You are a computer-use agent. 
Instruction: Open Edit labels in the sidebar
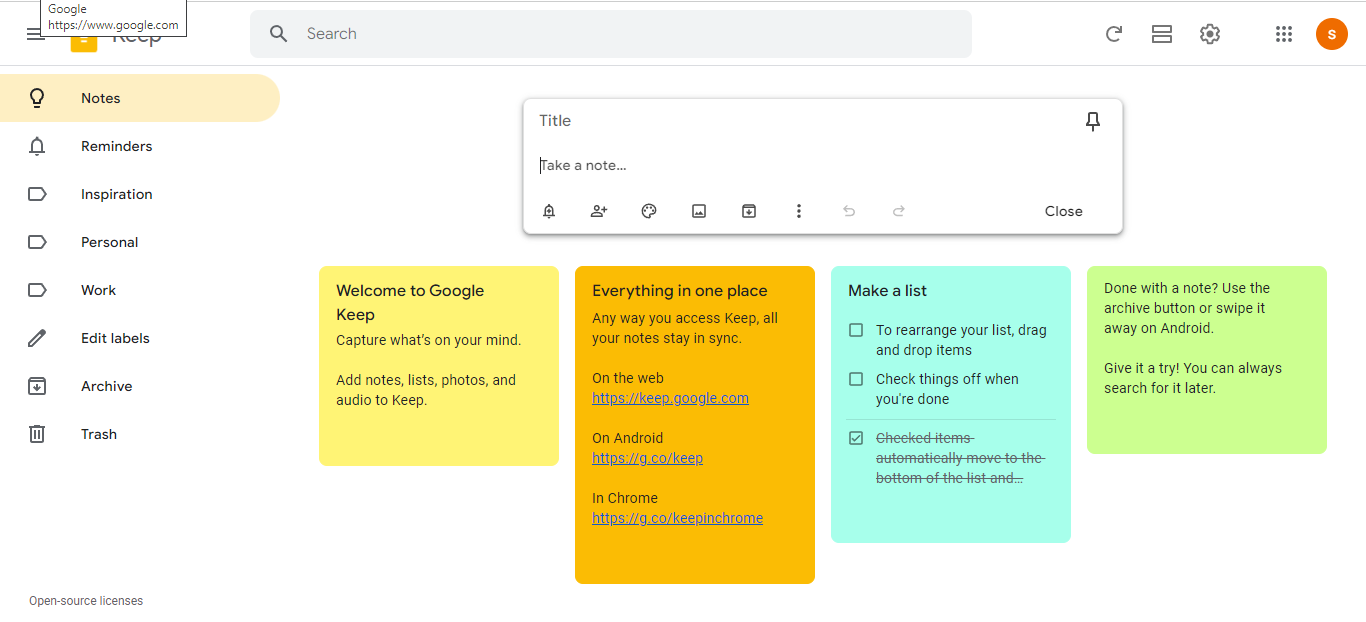click(x=140, y=338)
